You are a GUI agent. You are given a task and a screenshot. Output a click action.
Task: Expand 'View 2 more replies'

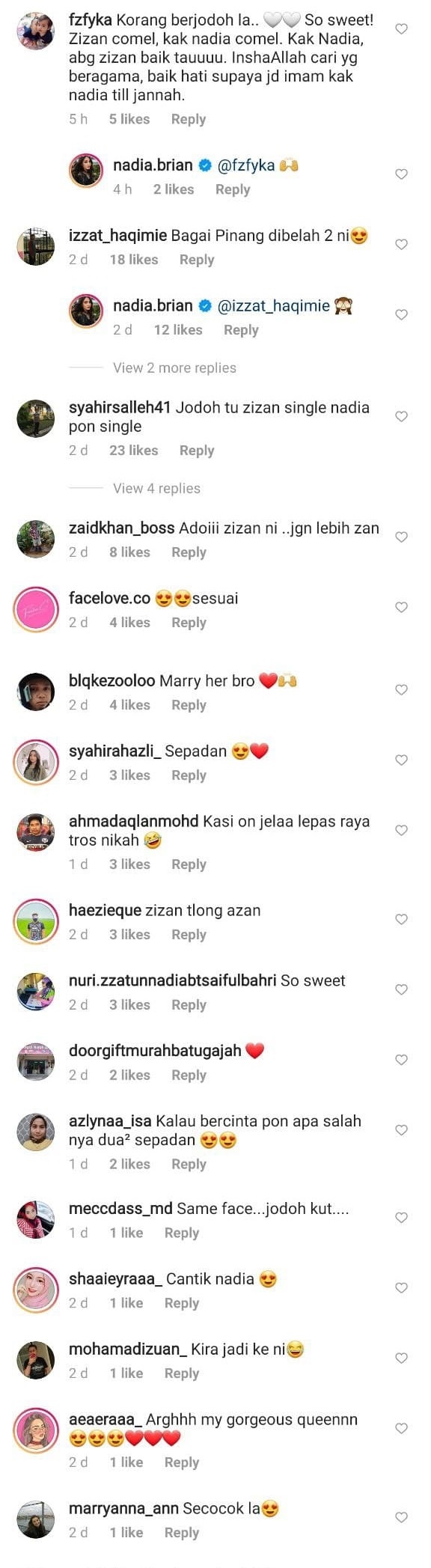click(174, 367)
